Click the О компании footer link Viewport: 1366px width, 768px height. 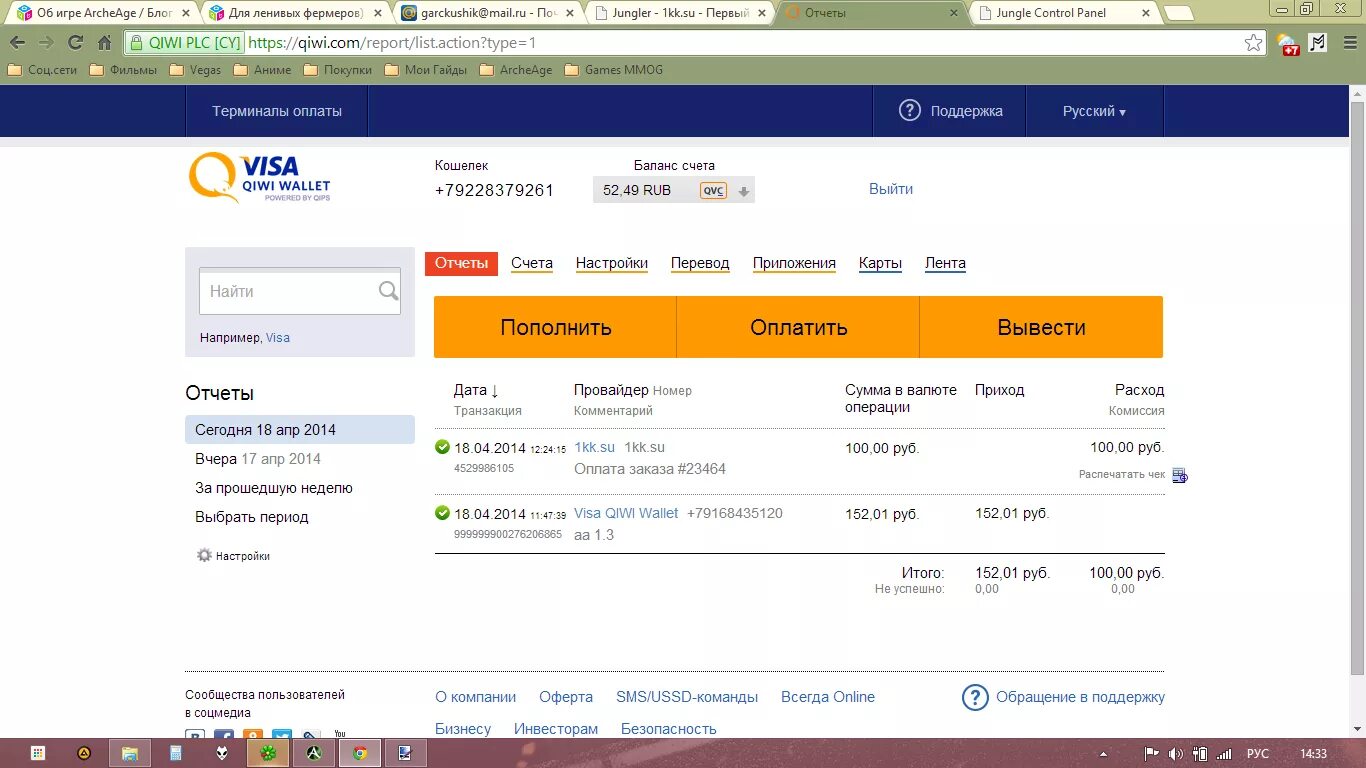476,697
